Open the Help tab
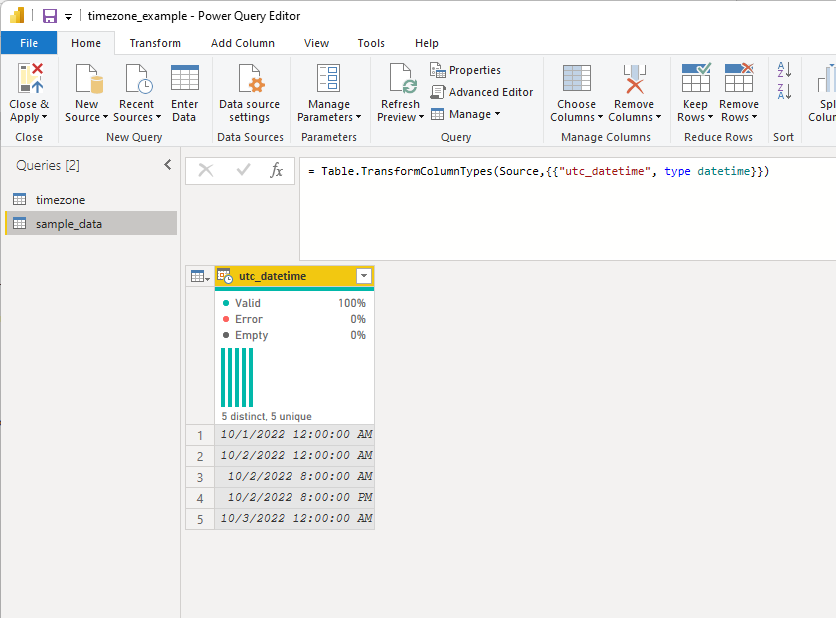The image size is (836, 618). coord(427,43)
